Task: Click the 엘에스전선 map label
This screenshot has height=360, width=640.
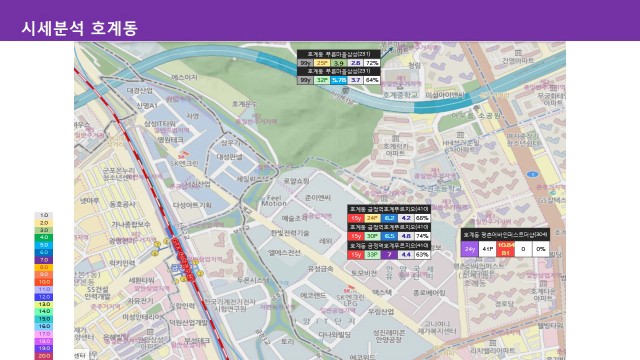Action: (284, 253)
